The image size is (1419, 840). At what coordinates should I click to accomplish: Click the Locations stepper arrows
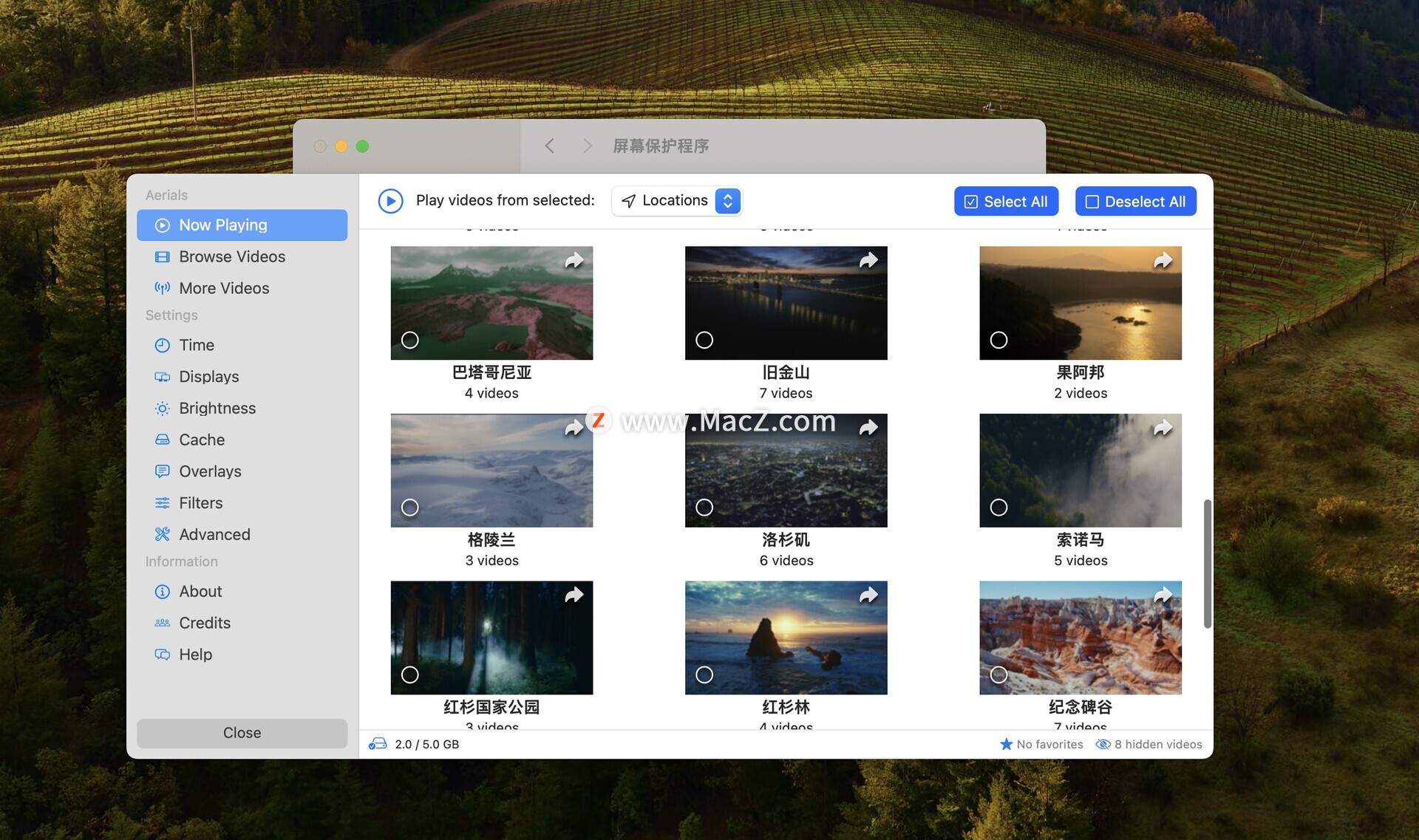(x=727, y=201)
